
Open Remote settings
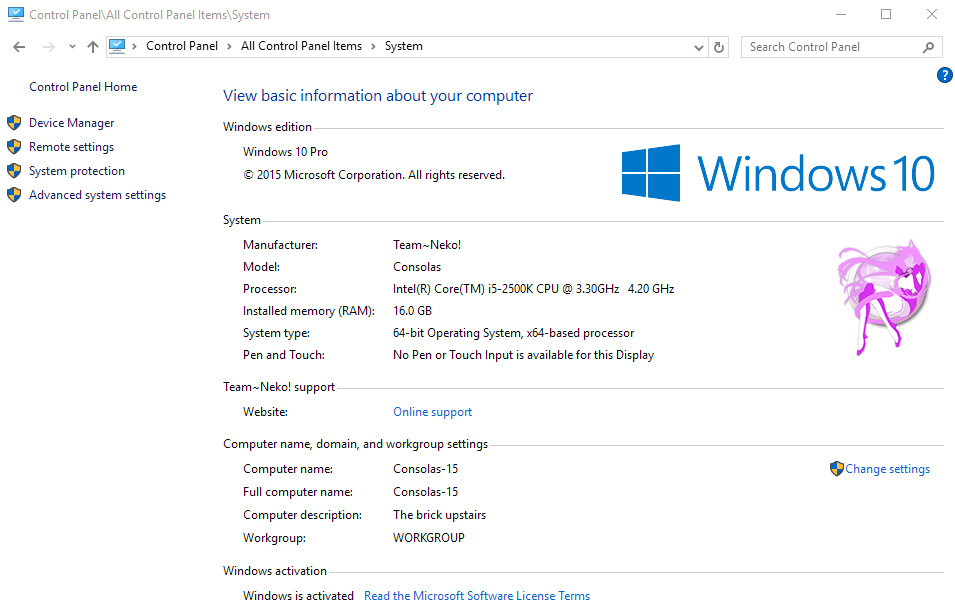click(x=71, y=147)
